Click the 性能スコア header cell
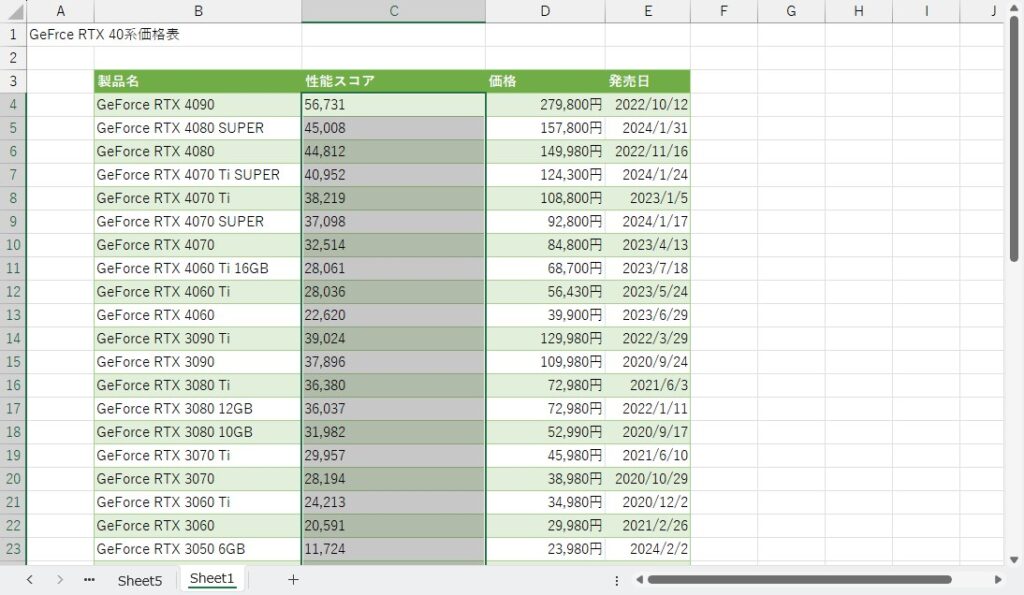 click(x=393, y=81)
